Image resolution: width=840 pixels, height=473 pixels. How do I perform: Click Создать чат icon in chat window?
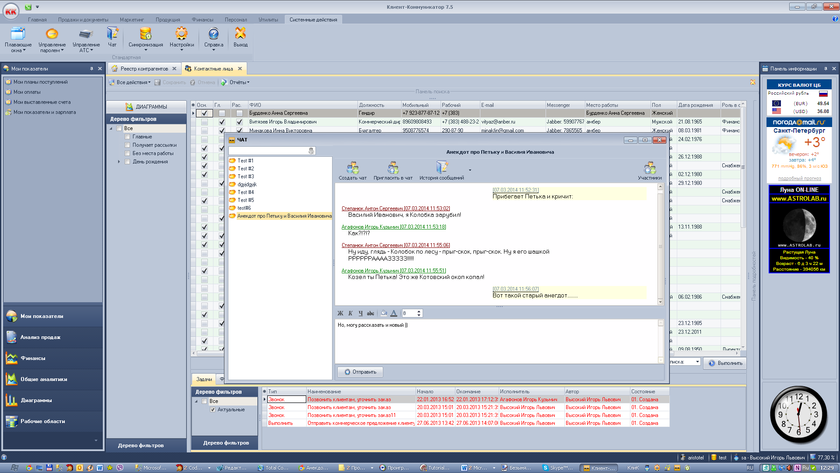point(352,169)
